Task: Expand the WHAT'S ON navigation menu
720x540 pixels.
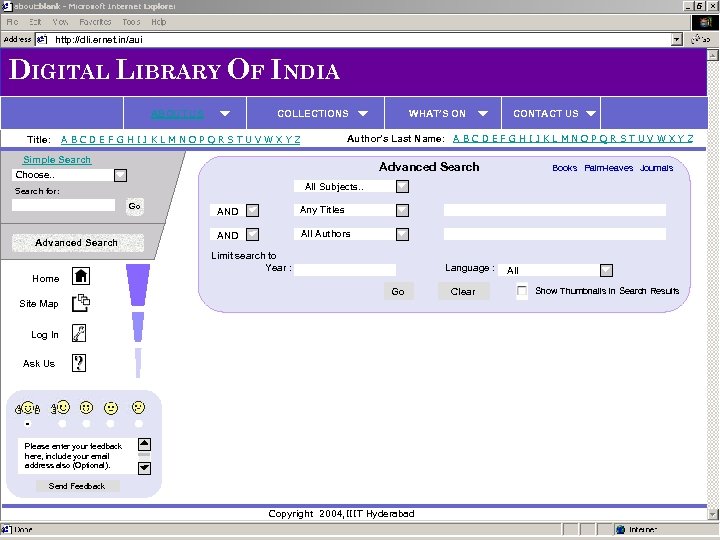Action: click(483, 113)
